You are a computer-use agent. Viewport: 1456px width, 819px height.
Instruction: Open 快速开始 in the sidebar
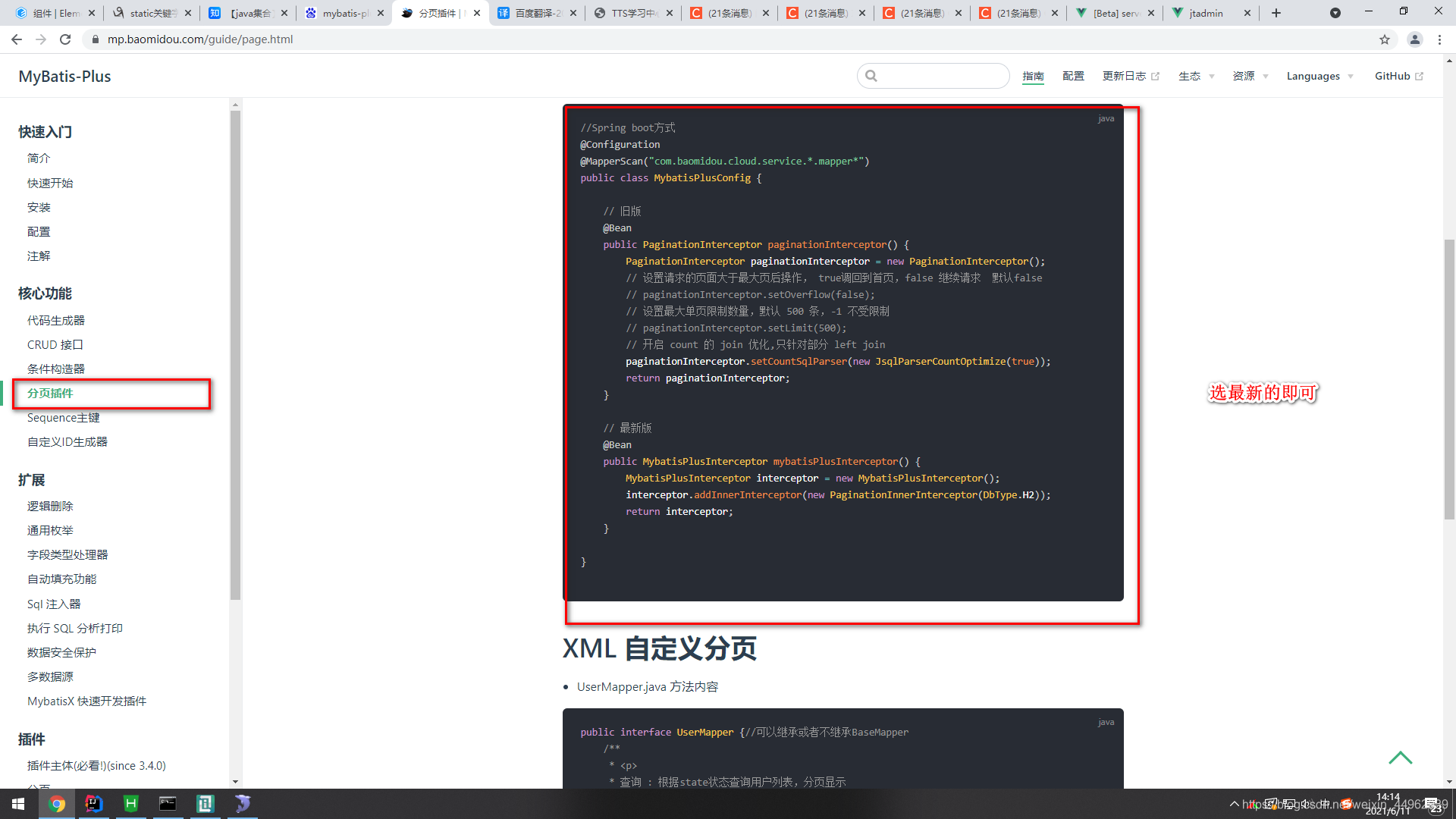pyautogui.click(x=50, y=184)
